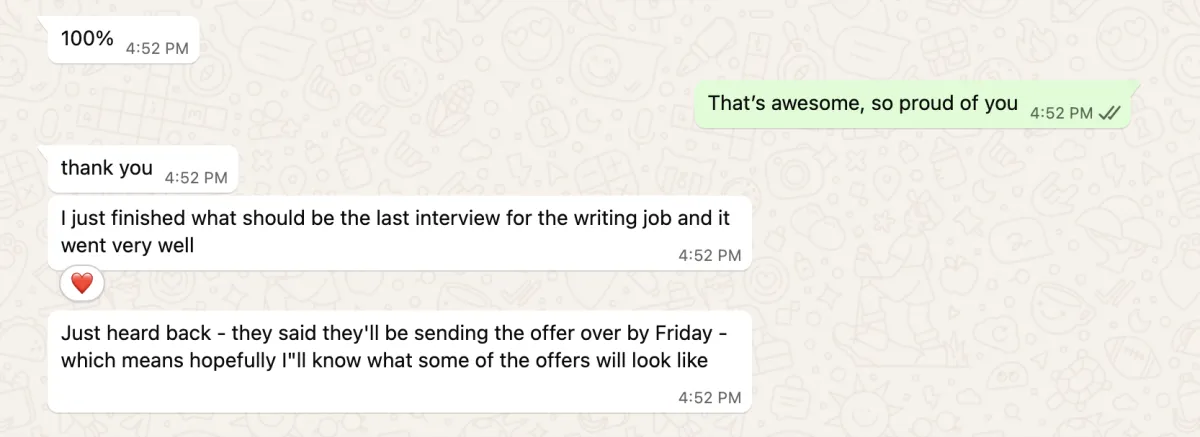Click the "I just finished" interview message bubble

[x=400, y=233]
